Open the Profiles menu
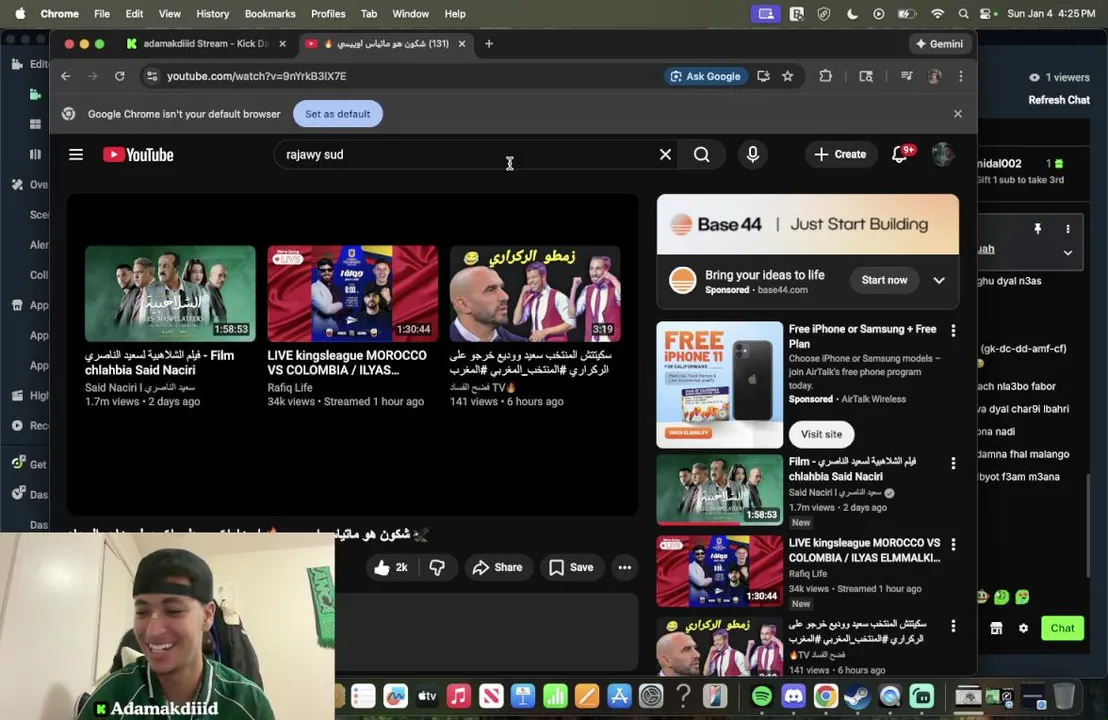 [x=328, y=13]
